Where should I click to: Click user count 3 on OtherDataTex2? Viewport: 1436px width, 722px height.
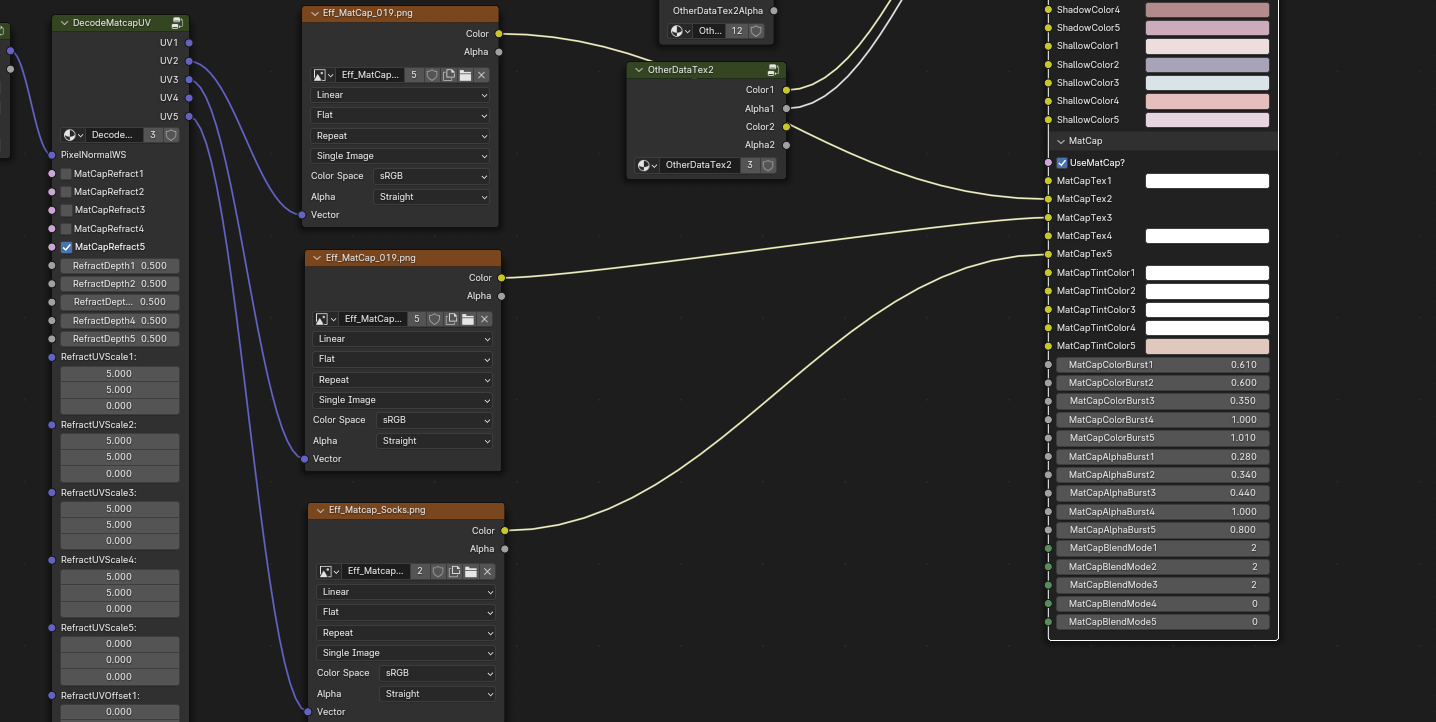point(749,165)
